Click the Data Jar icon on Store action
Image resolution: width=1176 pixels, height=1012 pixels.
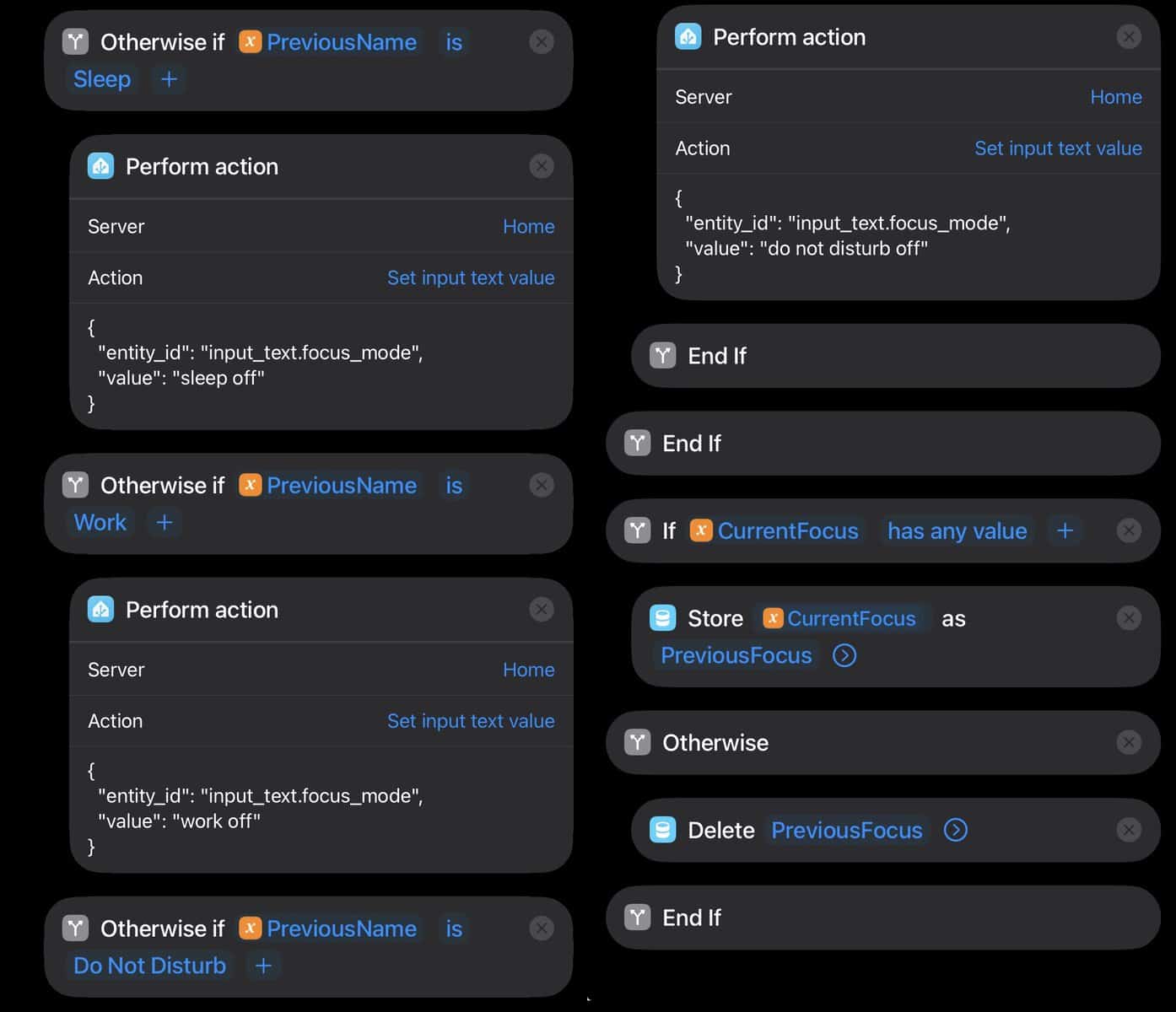point(663,618)
